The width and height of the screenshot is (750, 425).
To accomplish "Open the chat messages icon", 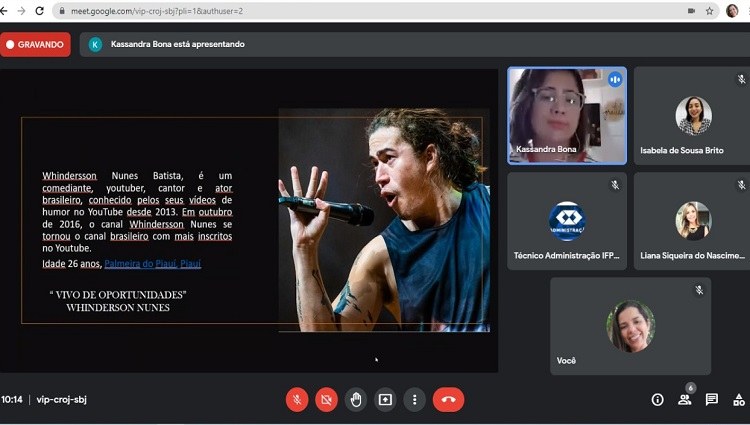I will point(712,400).
